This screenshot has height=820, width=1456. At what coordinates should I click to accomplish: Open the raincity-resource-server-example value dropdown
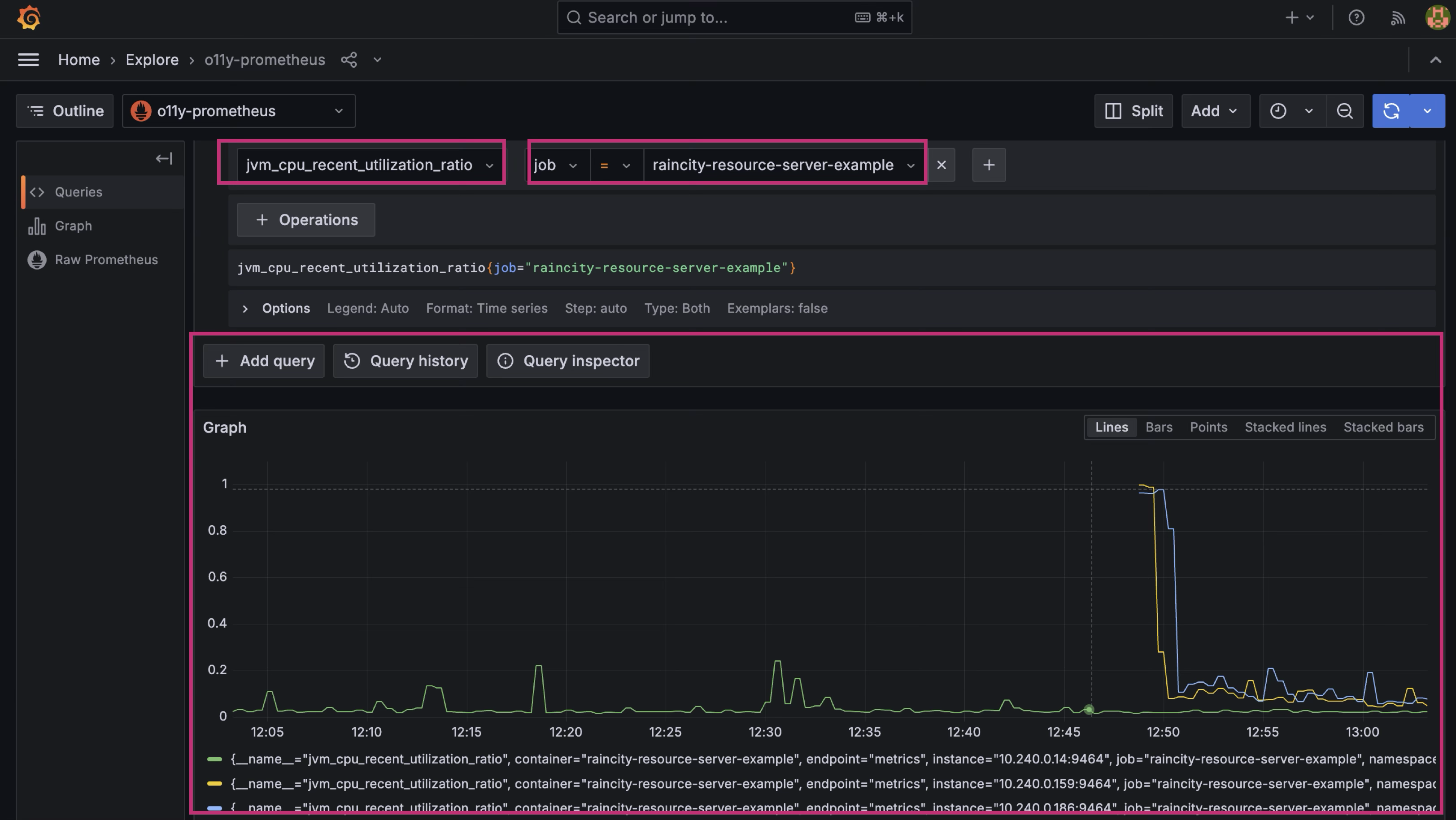tap(784, 165)
